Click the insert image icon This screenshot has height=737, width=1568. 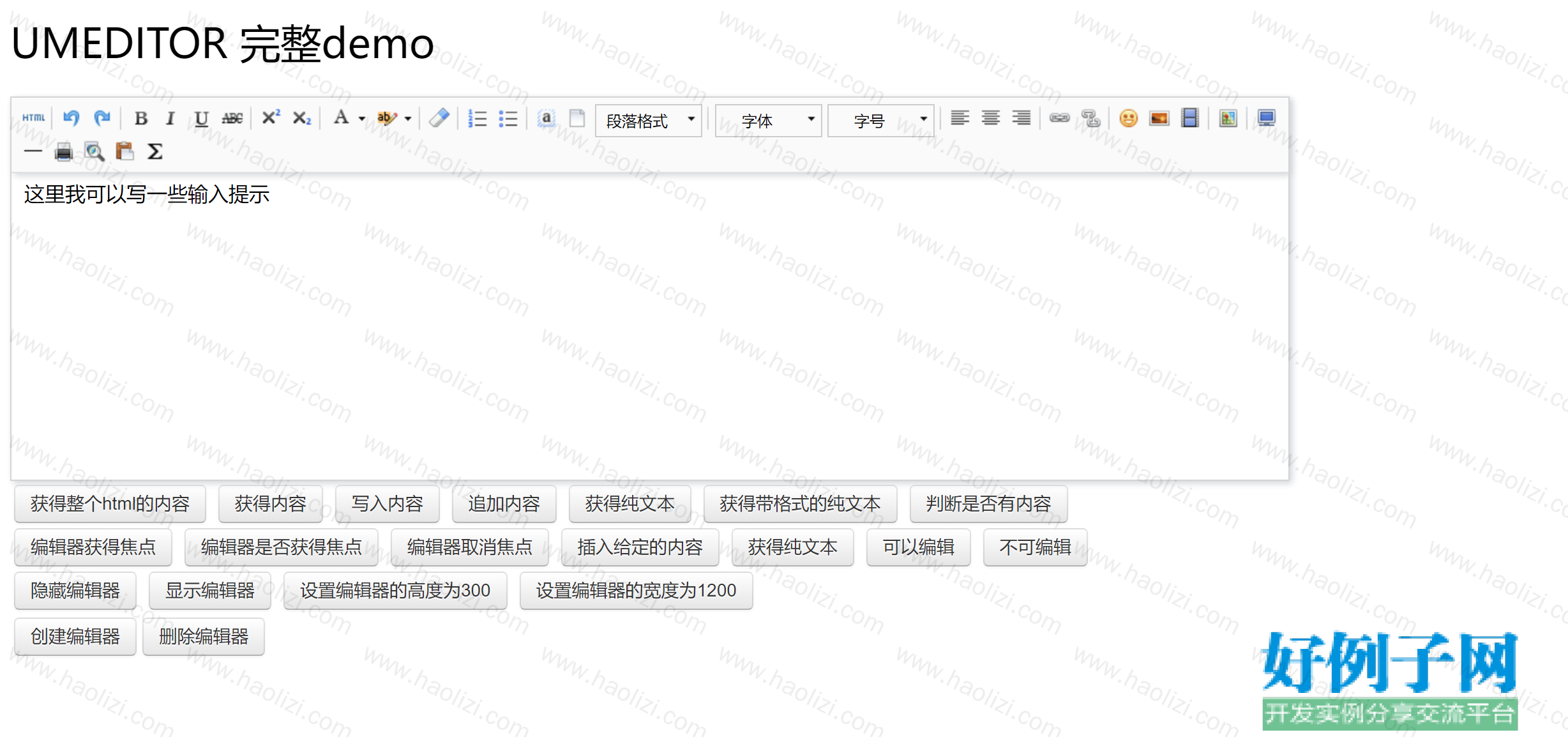(1159, 118)
